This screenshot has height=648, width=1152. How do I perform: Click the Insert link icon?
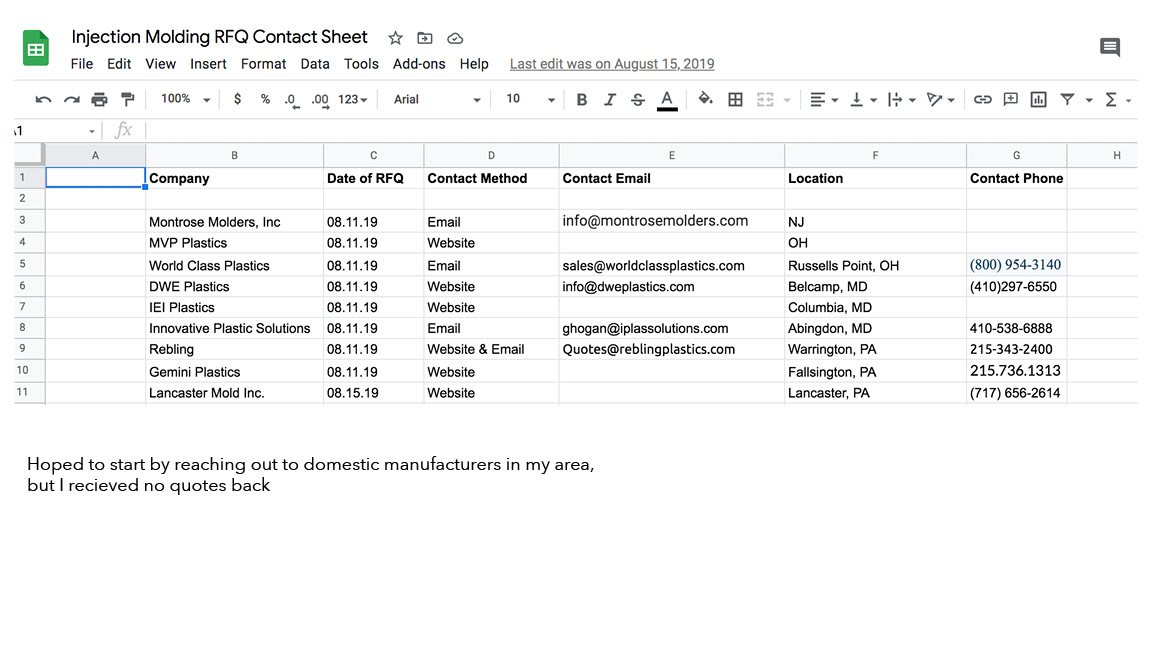pyautogui.click(x=982, y=99)
